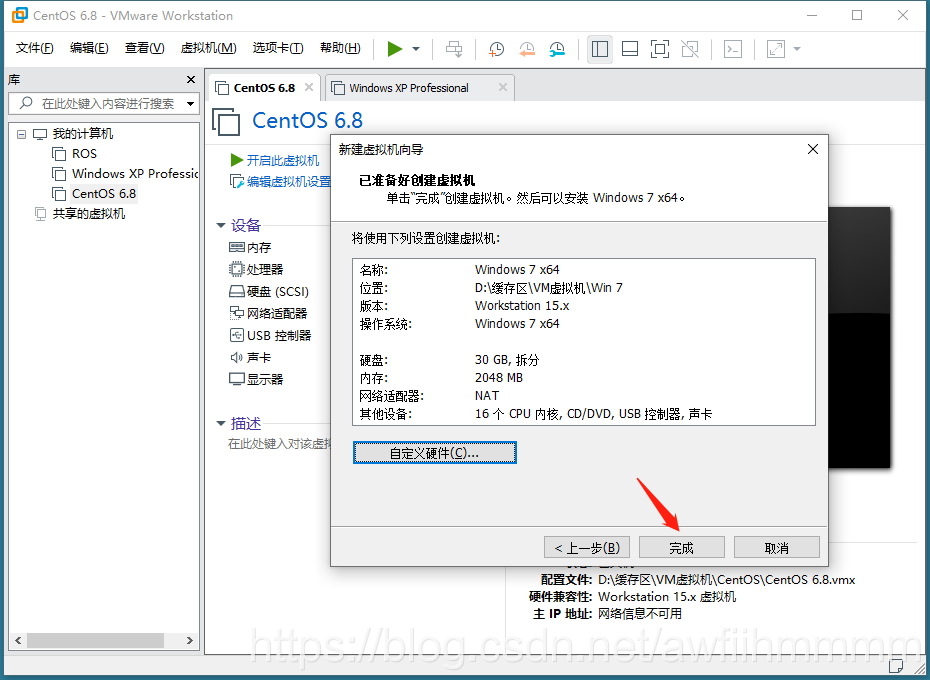Collapse the 描述 section
The width and height of the screenshot is (930, 680).
[221, 424]
